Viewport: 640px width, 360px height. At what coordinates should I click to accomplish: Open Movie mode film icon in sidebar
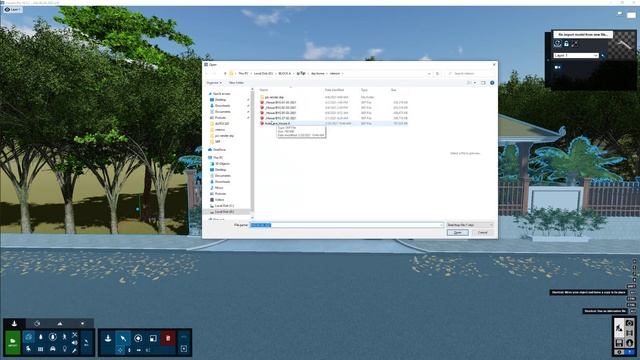pos(629,333)
